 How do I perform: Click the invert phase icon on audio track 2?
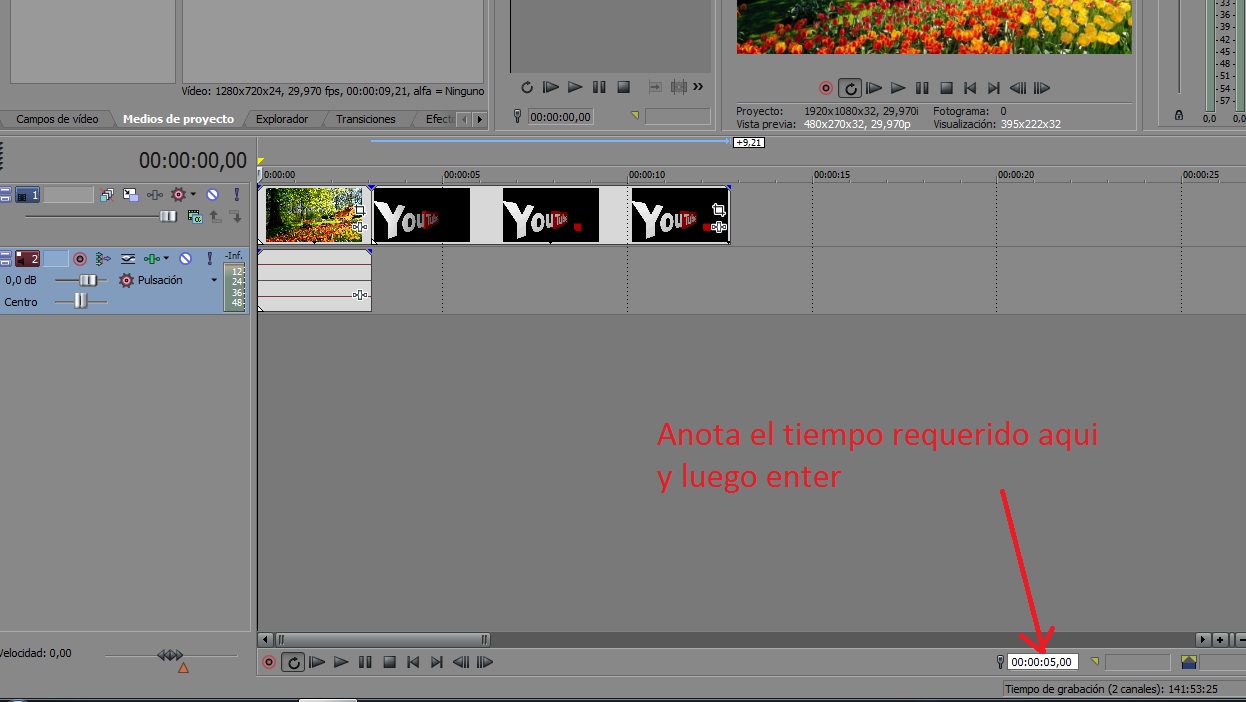coord(128,258)
